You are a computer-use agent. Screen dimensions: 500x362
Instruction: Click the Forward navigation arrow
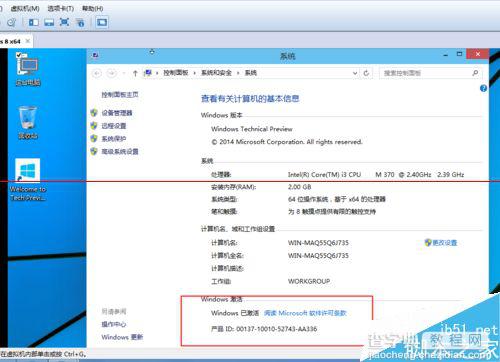tap(112, 73)
